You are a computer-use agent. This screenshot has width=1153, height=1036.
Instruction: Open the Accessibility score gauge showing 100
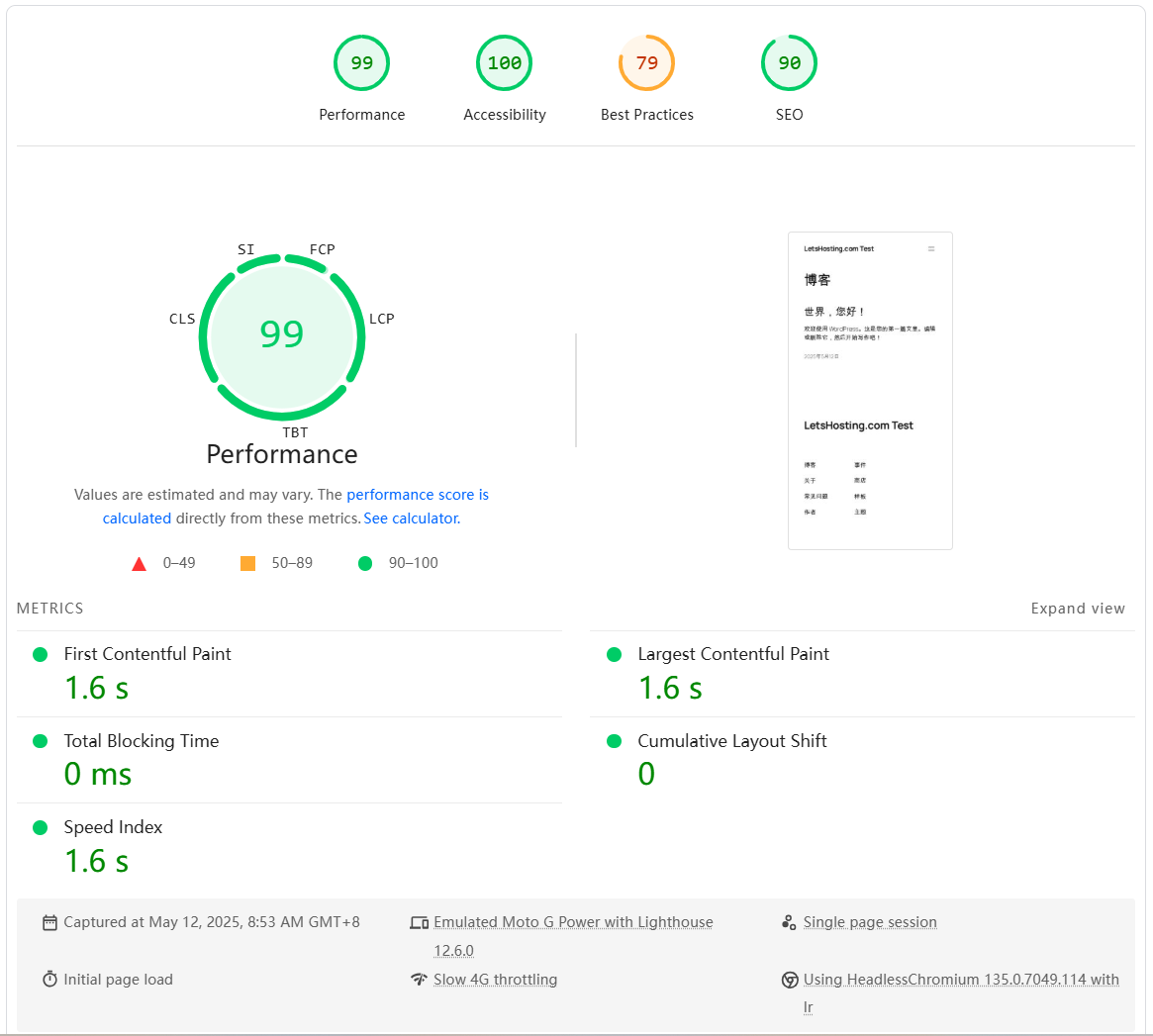click(x=504, y=62)
